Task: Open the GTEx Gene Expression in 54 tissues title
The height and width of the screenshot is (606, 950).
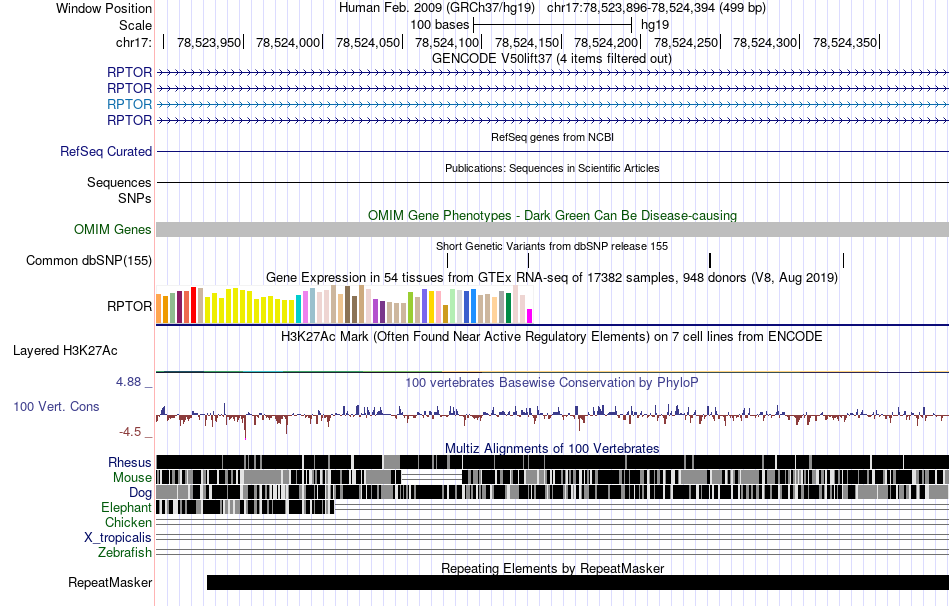Action: pos(552,278)
